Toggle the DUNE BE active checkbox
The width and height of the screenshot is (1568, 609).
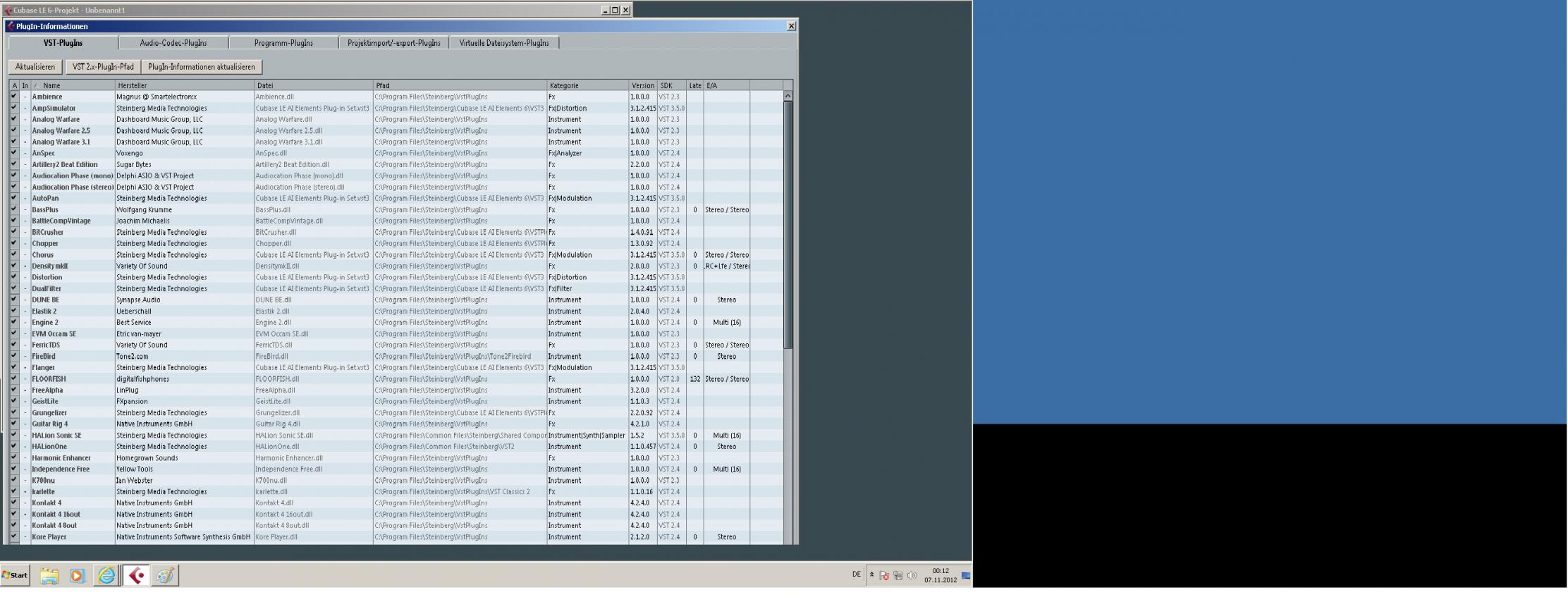(13, 300)
